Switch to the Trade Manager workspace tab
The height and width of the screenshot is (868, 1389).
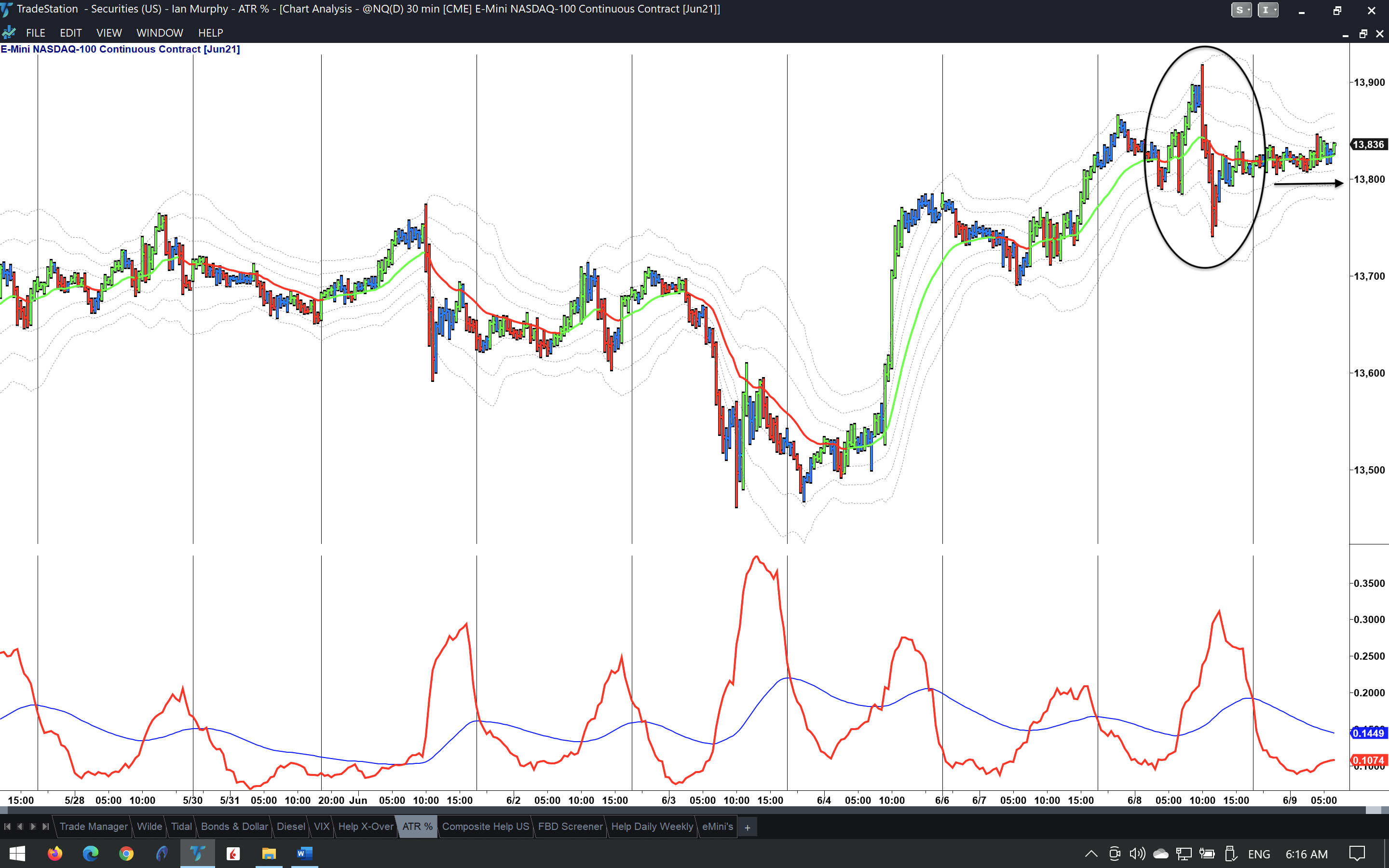pyautogui.click(x=94, y=827)
